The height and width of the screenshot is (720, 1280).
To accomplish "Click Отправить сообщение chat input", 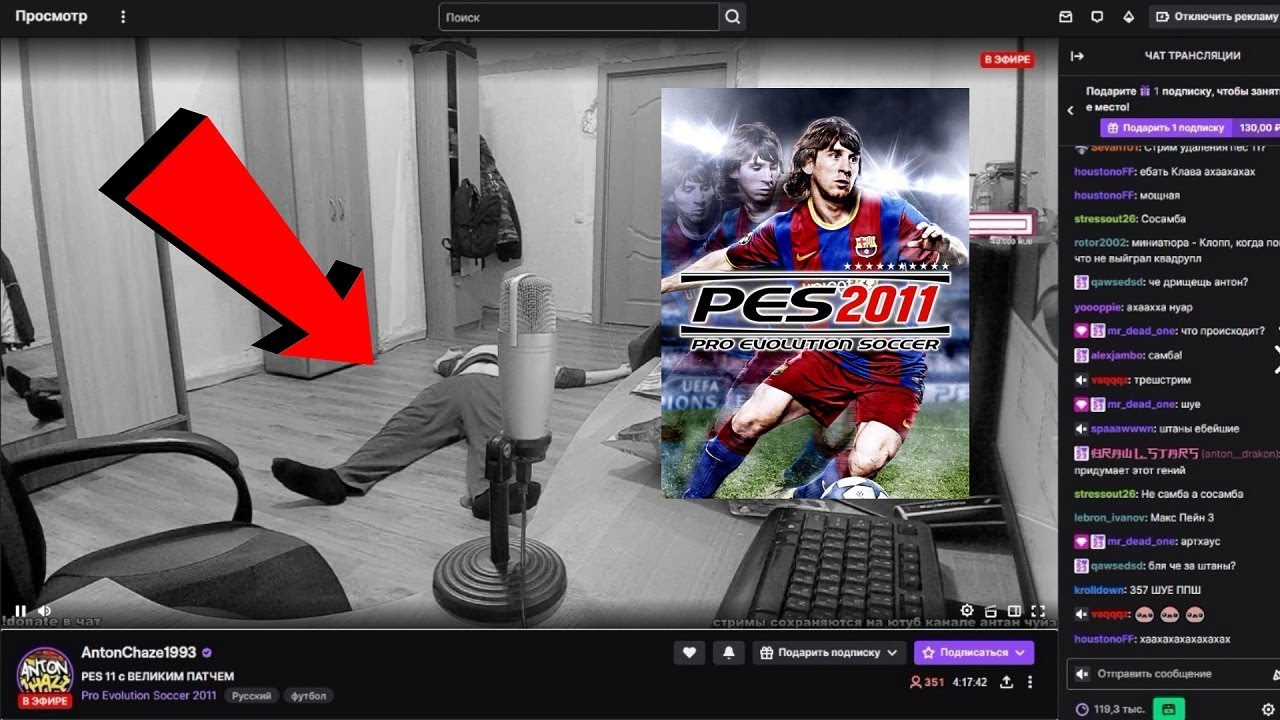I will coord(1172,674).
